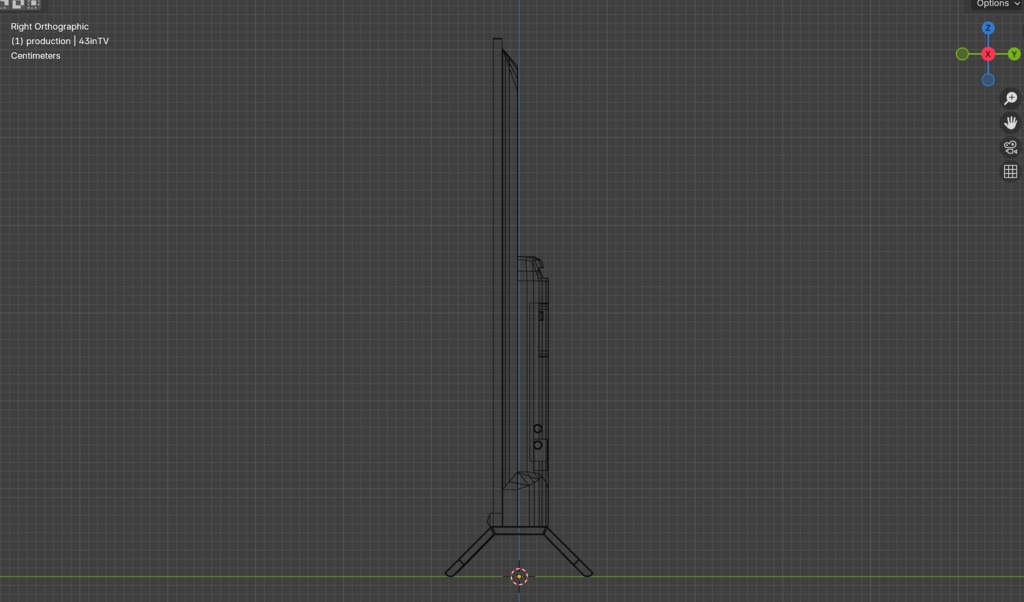Click the green Y axis gizmo handle
The height and width of the screenshot is (602, 1024).
point(1014,54)
